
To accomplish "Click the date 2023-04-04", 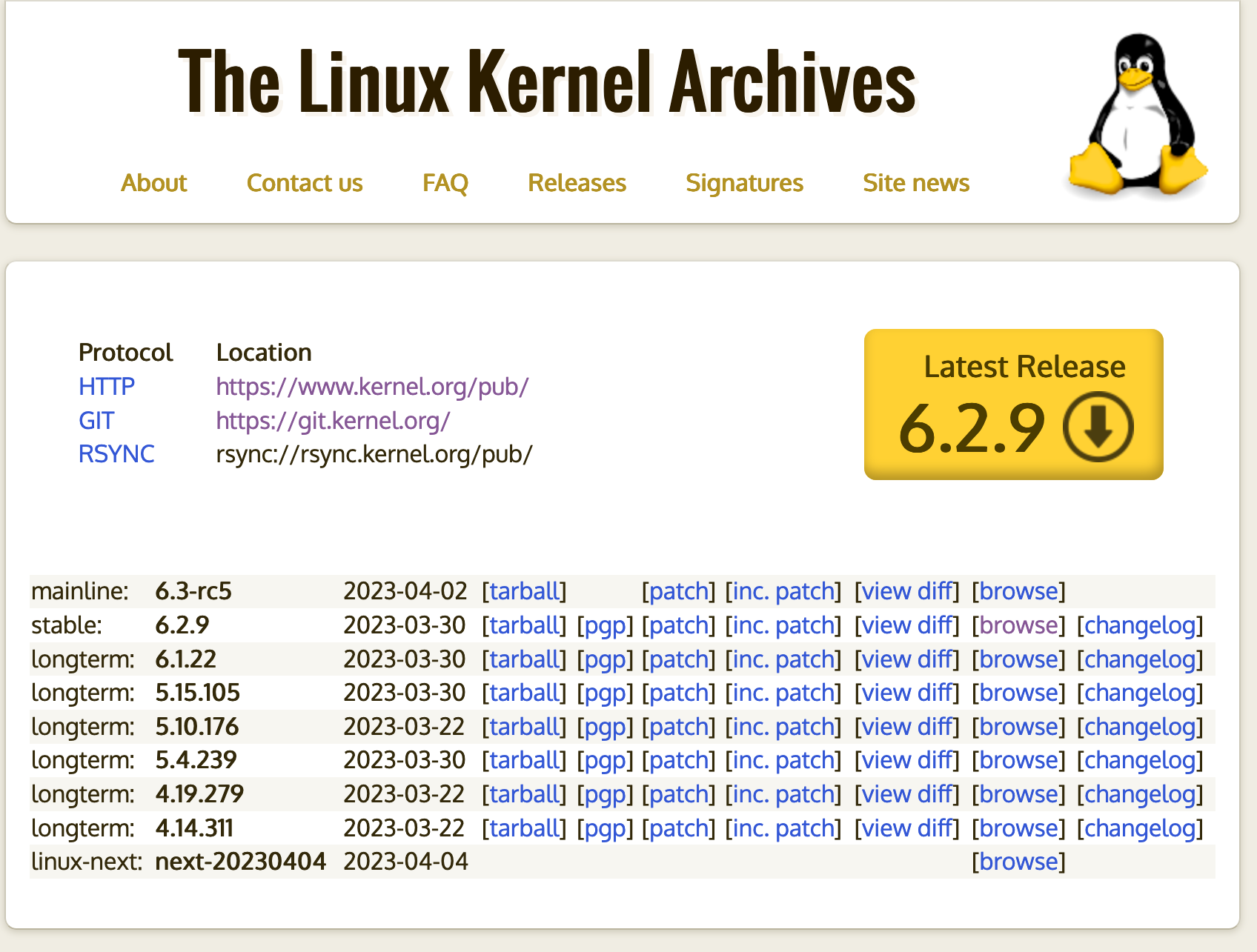I will pos(405,862).
